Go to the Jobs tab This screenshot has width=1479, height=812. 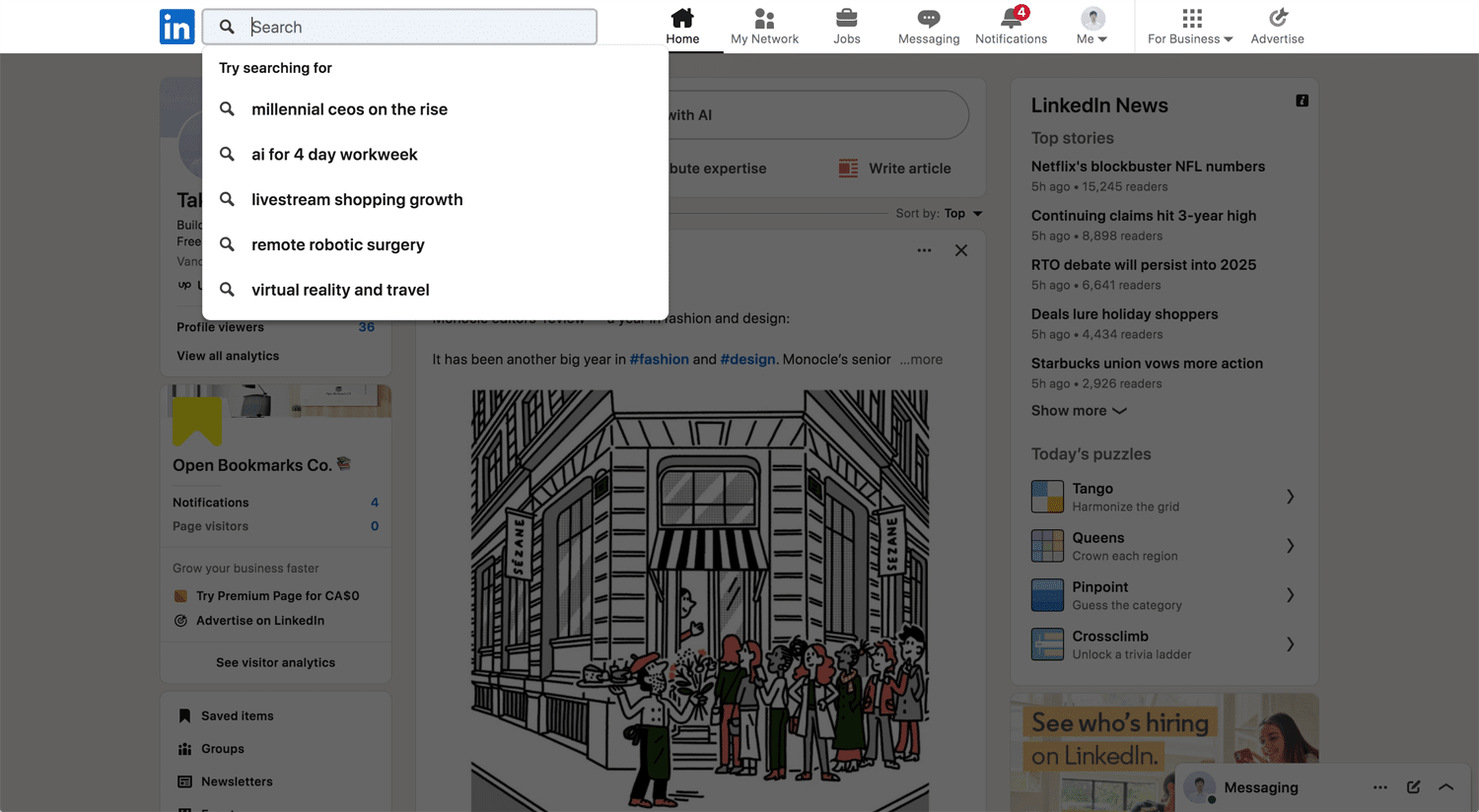click(846, 27)
